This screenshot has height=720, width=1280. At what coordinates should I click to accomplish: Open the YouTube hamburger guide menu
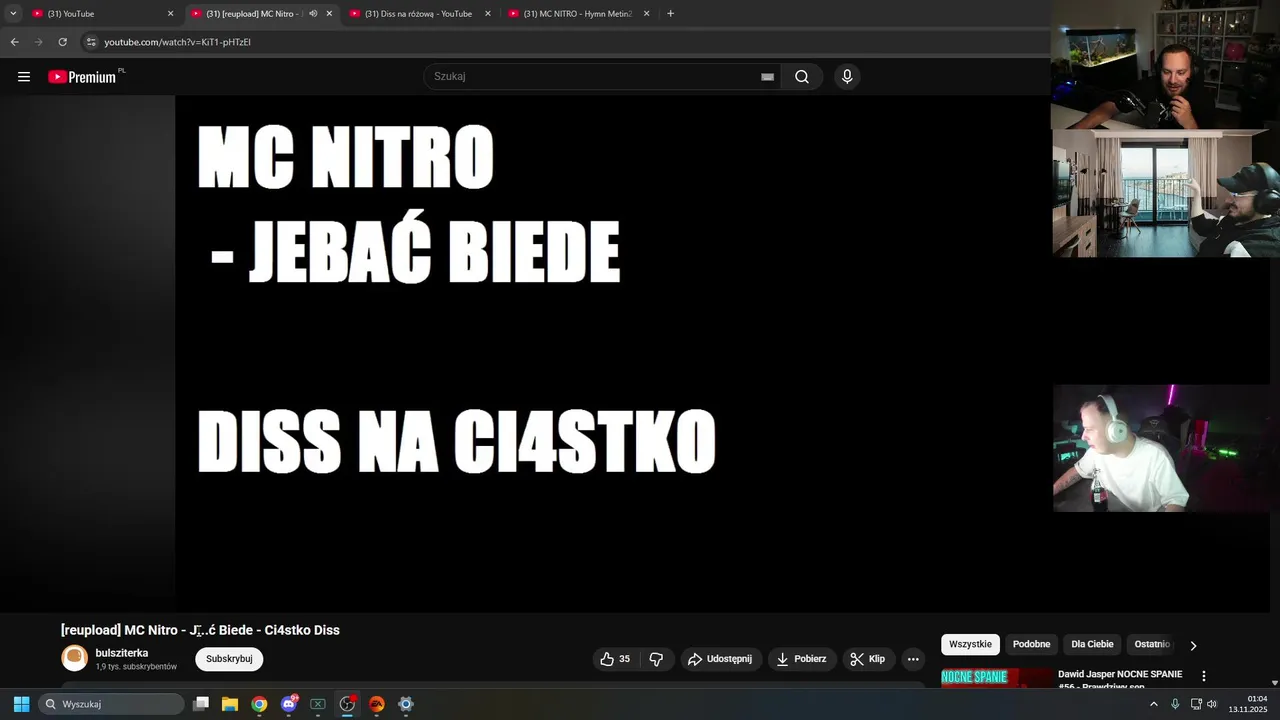click(x=24, y=77)
